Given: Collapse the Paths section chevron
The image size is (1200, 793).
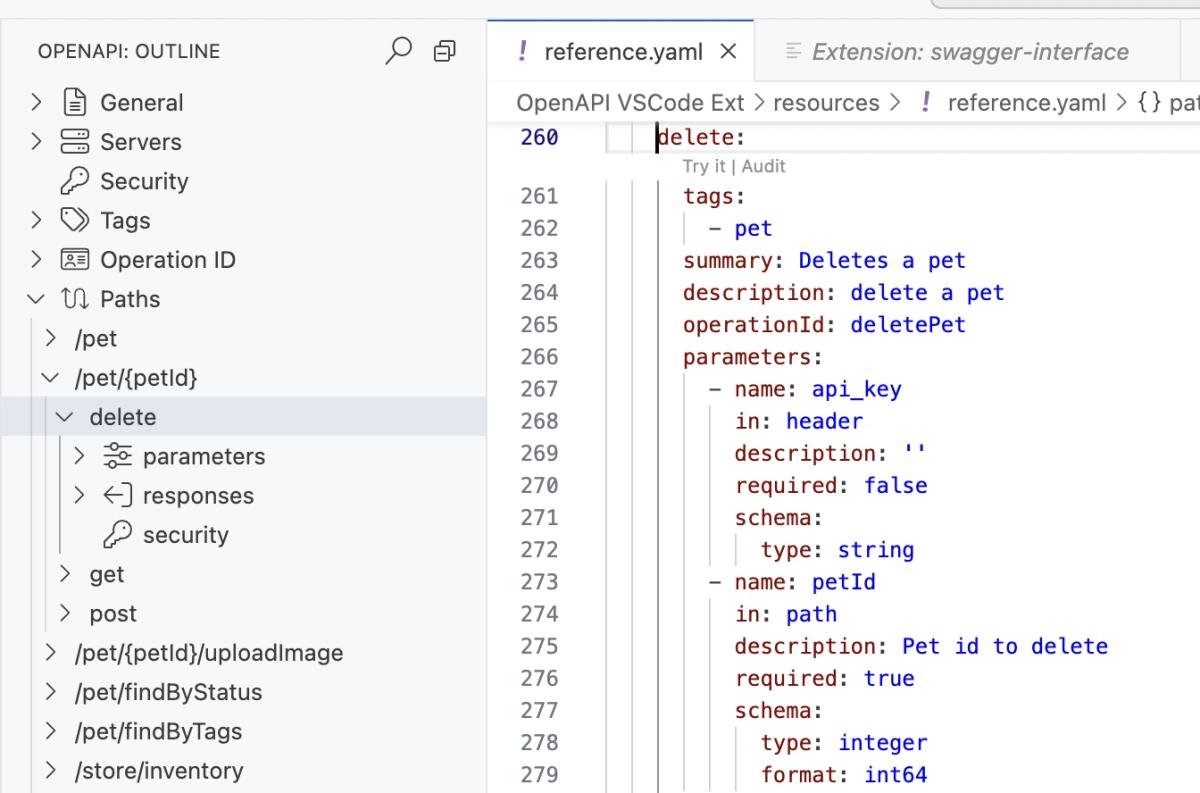Looking at the screenshot, I should (37, 299).
